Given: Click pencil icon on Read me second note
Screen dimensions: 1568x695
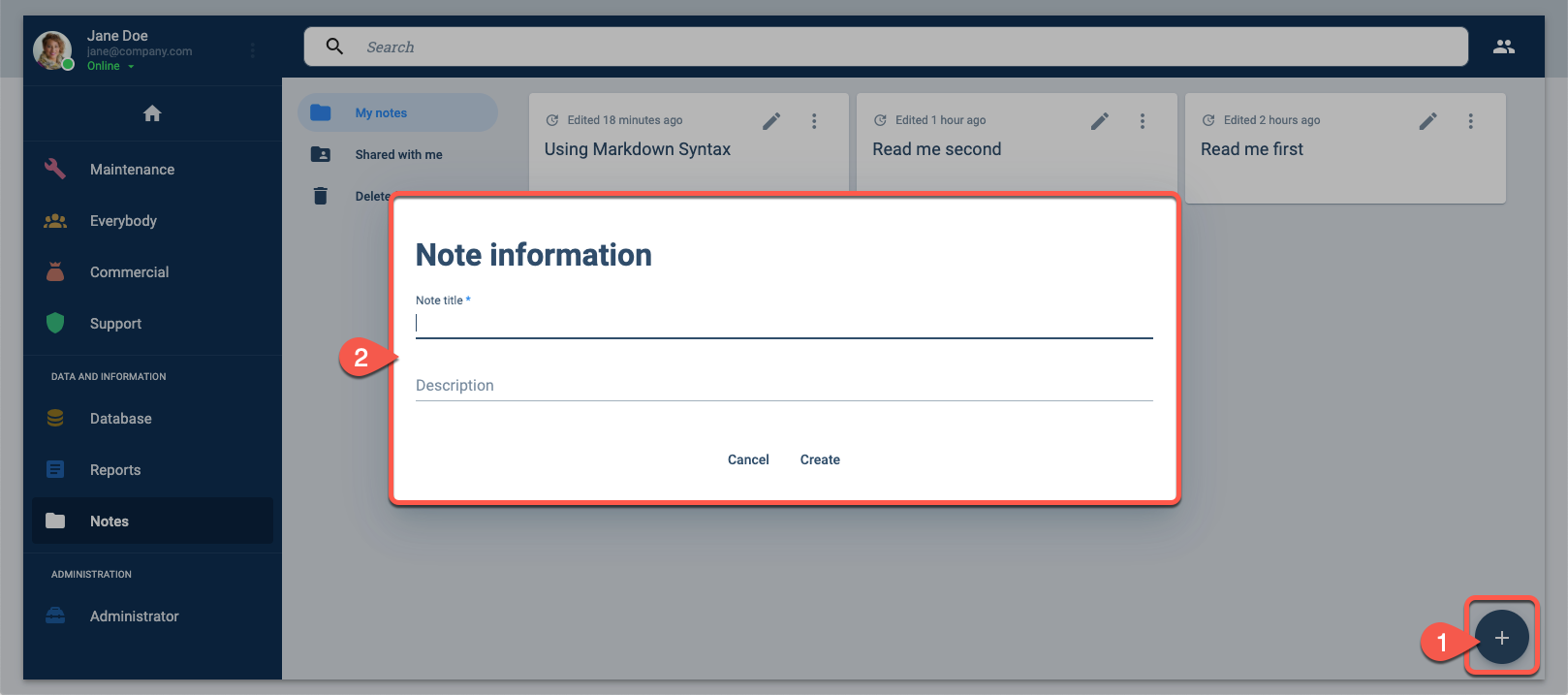Looking at the screenshot, I should pyautogui.click(x=1100, y=121).
